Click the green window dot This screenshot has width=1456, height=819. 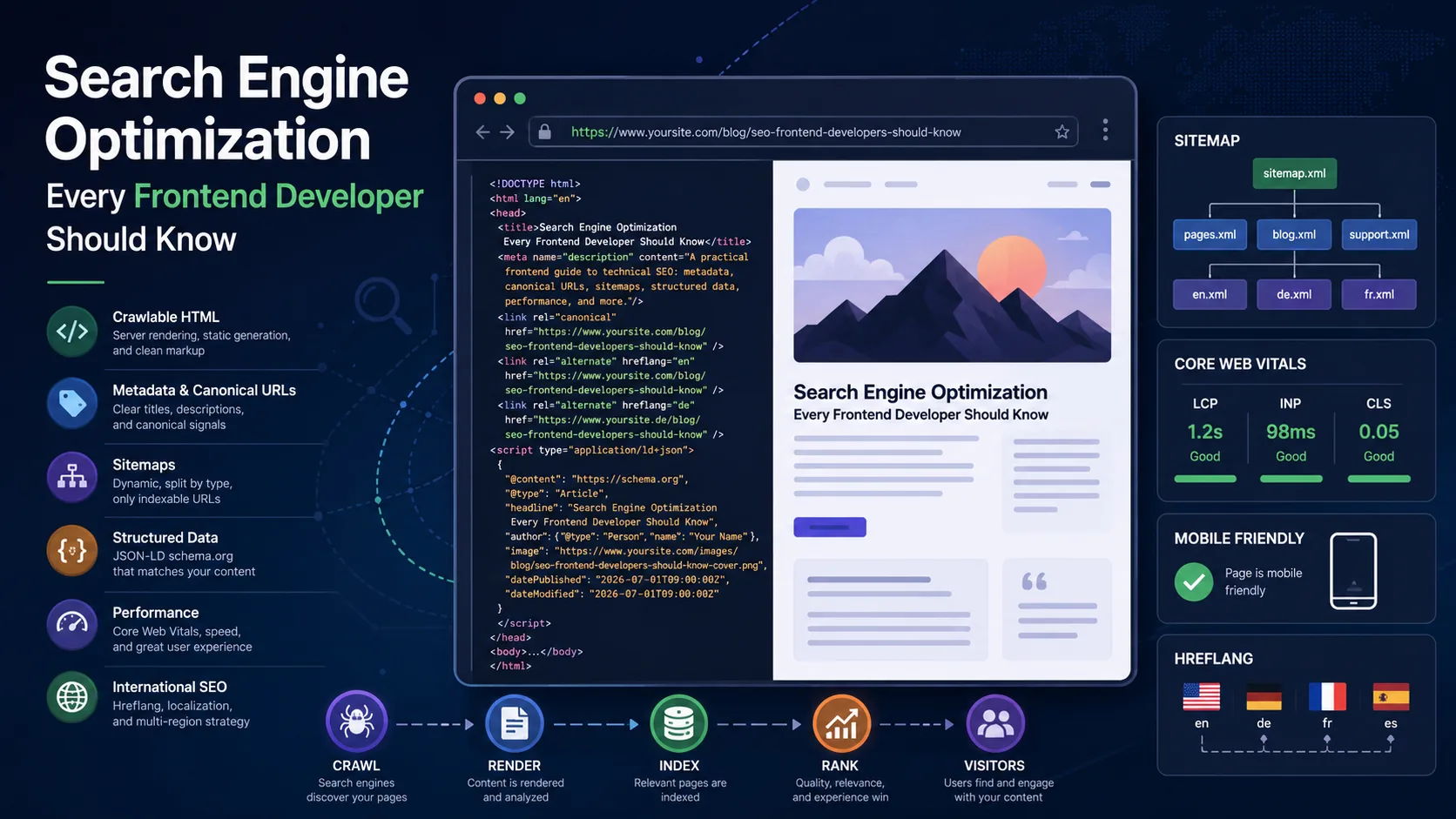coord(520,98)
